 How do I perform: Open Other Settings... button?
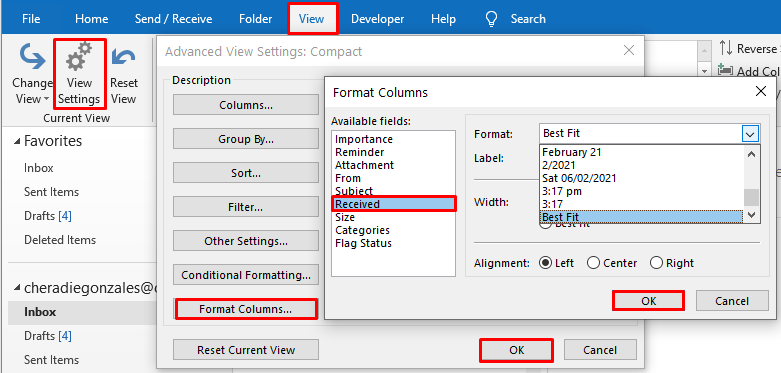[246, 241]
